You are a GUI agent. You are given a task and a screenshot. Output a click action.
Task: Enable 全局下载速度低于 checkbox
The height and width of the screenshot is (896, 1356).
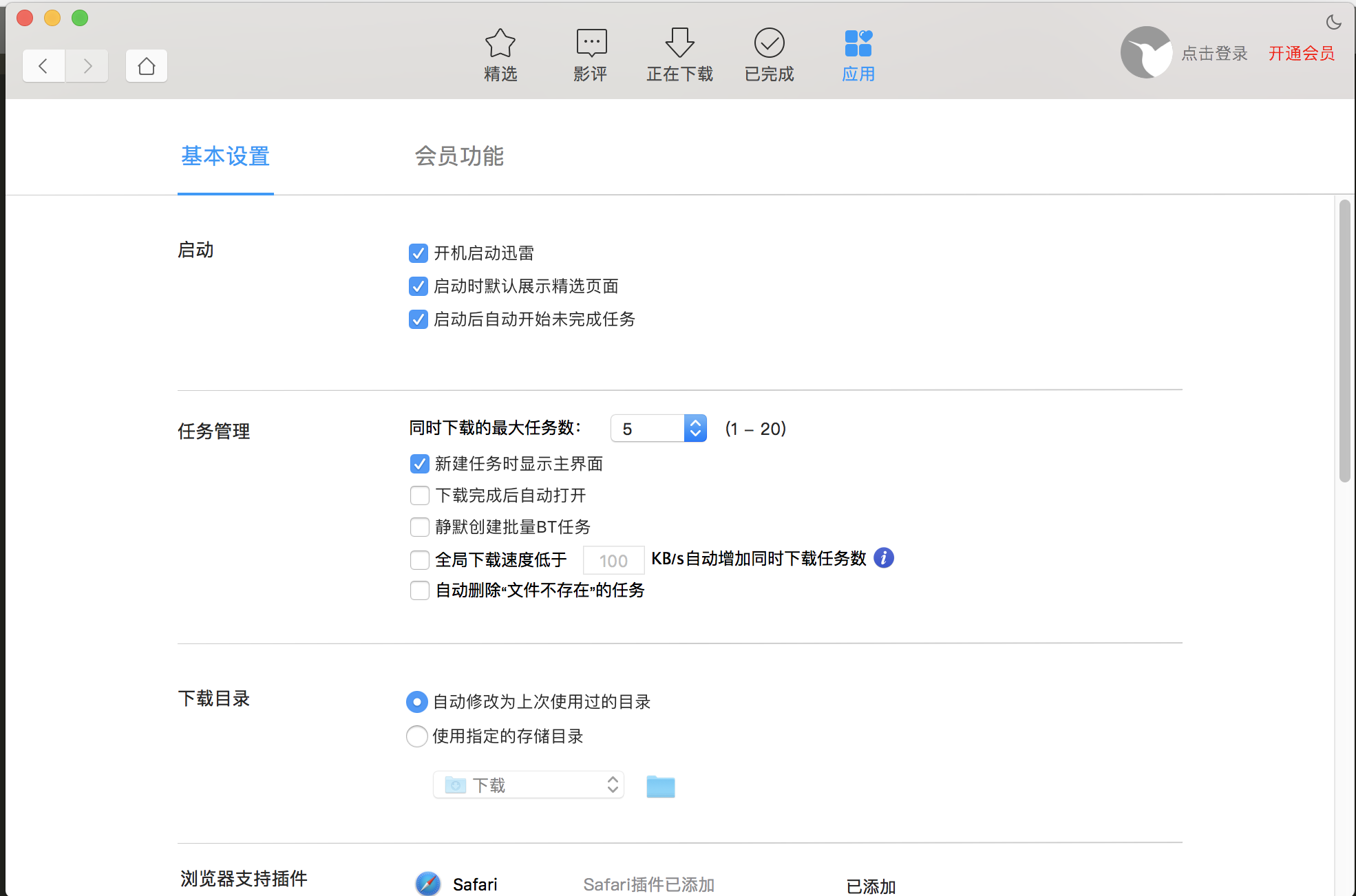(420, 560)
